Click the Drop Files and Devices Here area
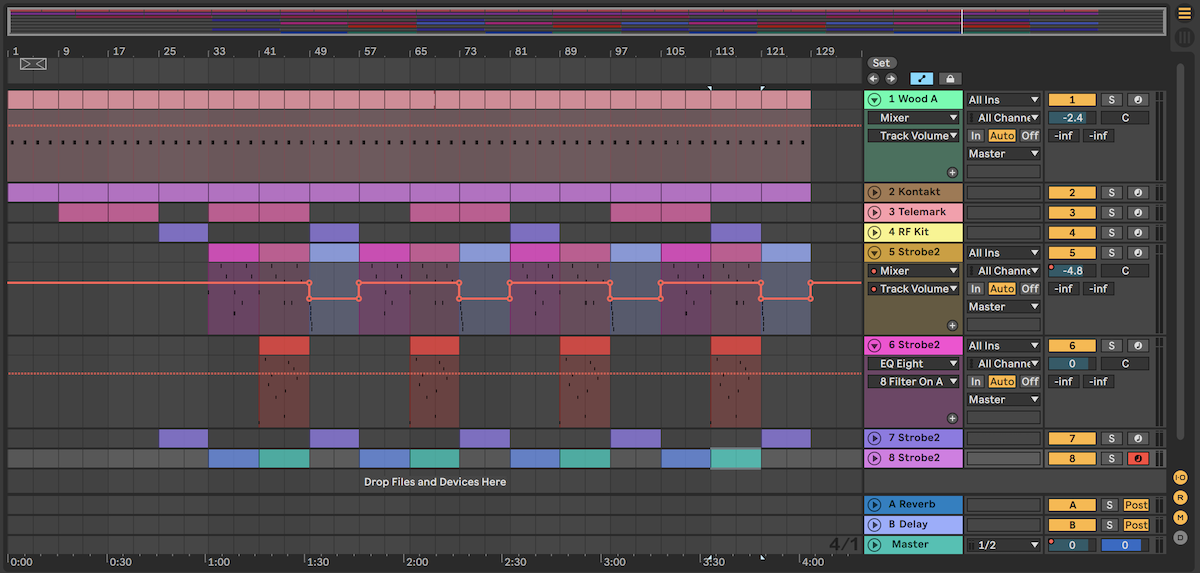Image resolution: width=1200 pixels, height=573 pixels. coord(435,482)
